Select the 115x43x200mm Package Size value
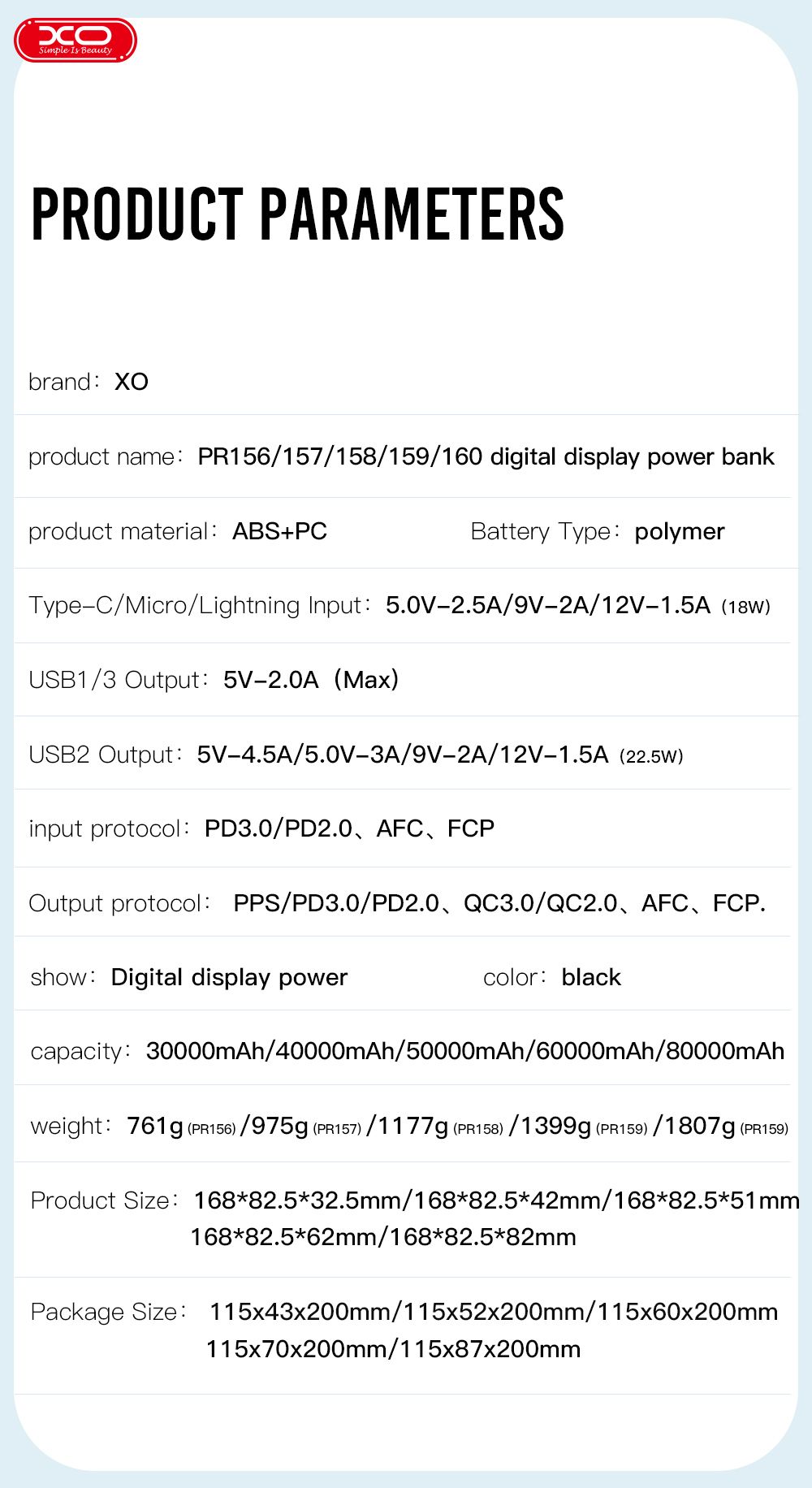Image resolution: width=812 pixels, height=1488 pixels. pos(303,1312)
